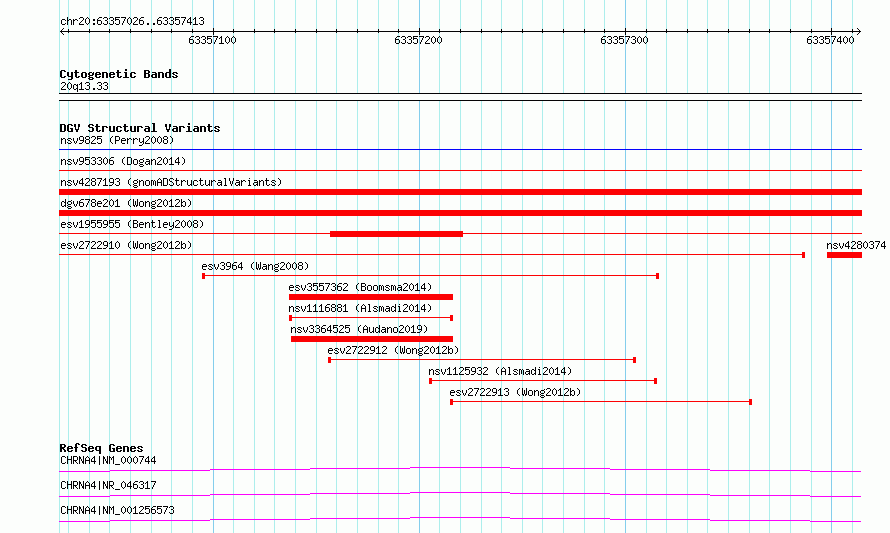
Task: Click the esv2722910 variant span line
Action: [x=432, y=255]
